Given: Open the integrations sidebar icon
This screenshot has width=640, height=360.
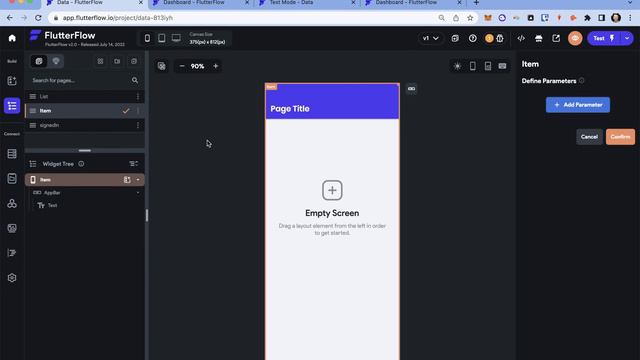Looking at the screenshot, I should tap(12, 203).
